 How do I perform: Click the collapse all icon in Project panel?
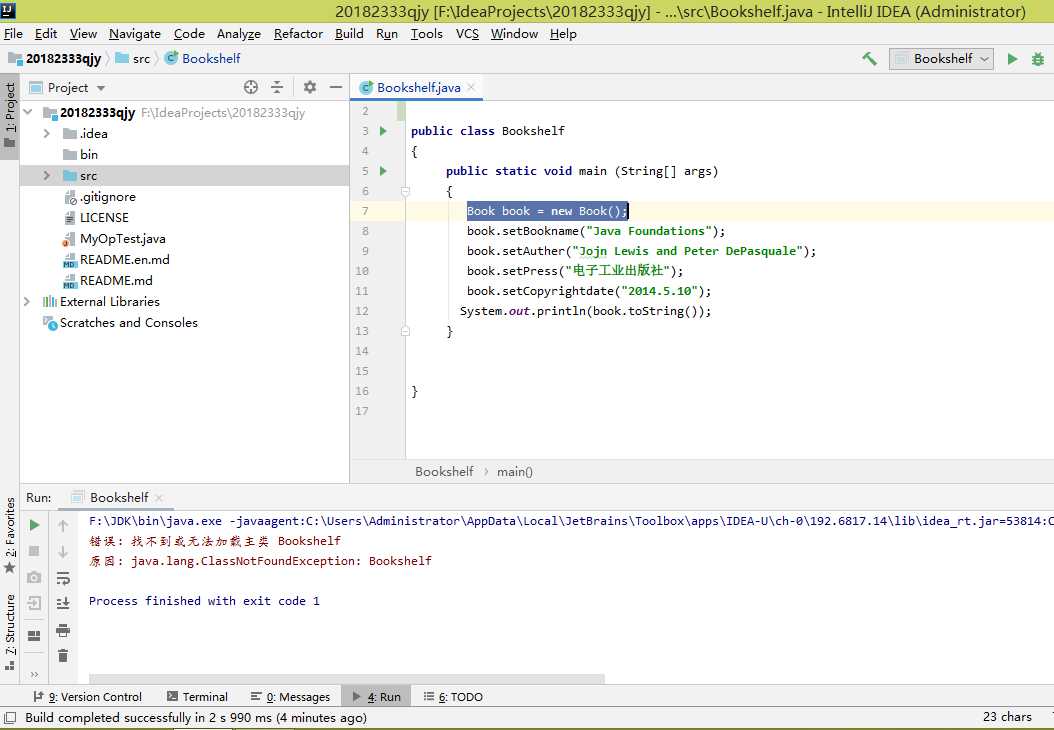(277, 87)
